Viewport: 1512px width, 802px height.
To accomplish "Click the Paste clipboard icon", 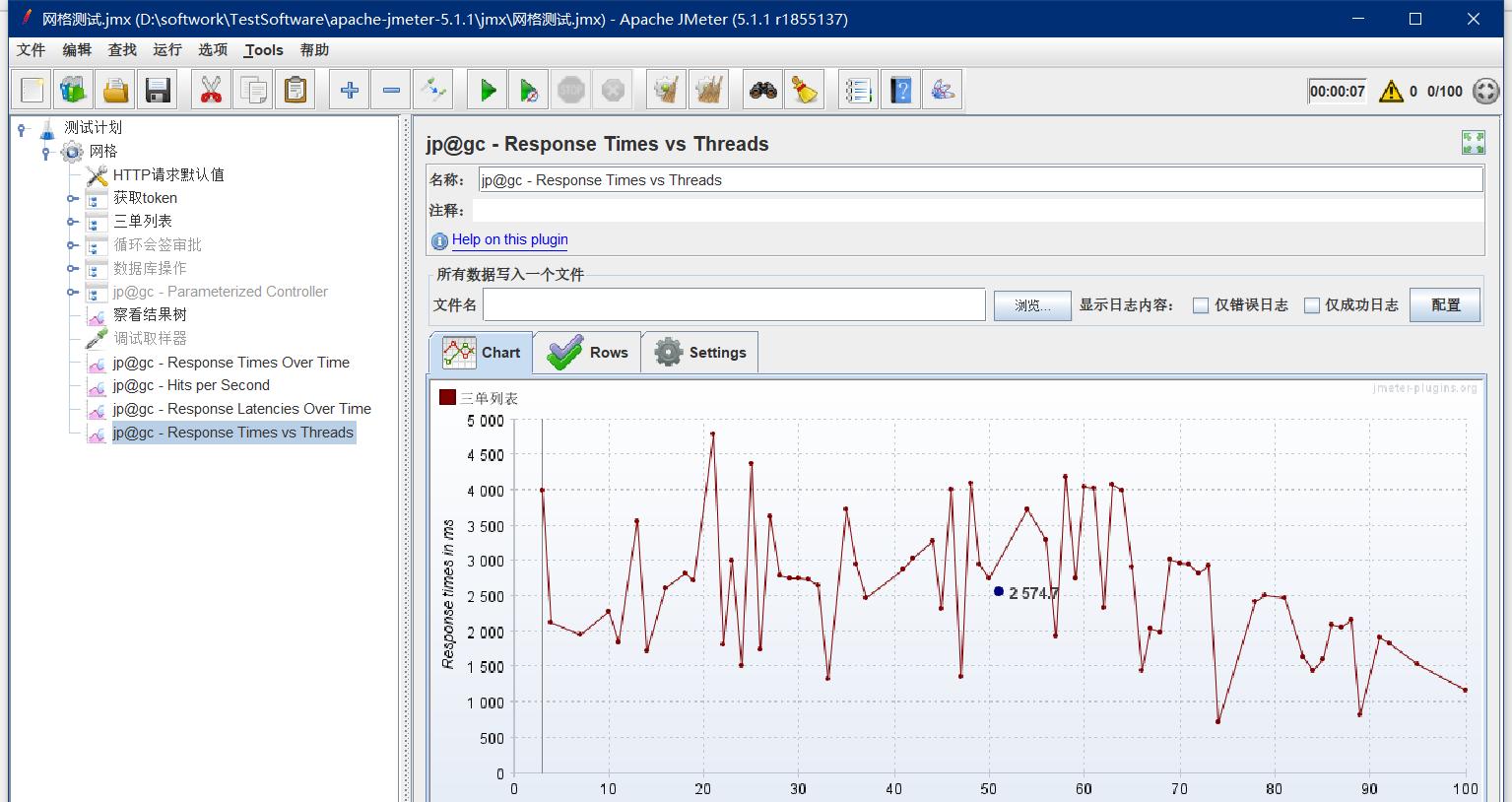I will 295,91.
